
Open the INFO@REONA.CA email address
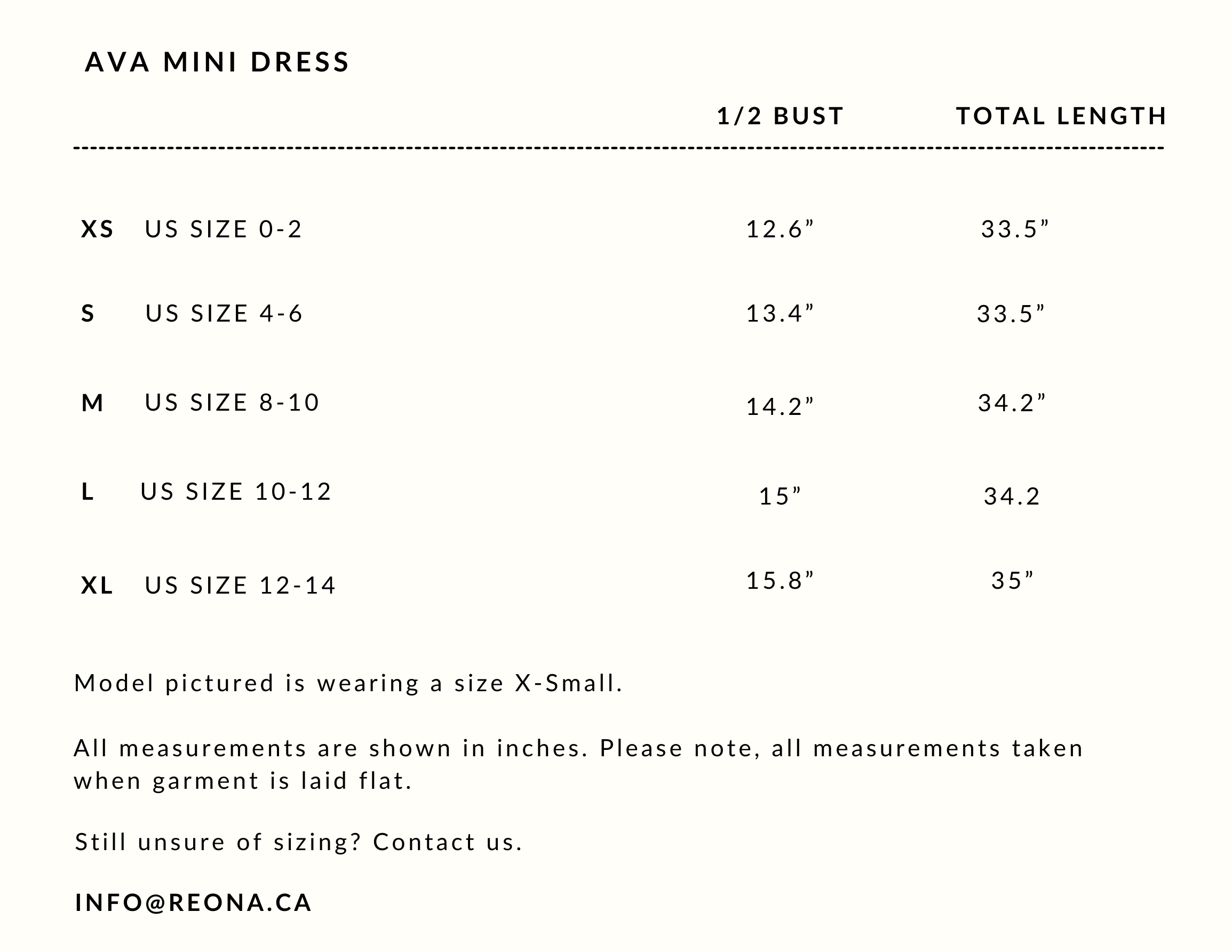[194, 902]
